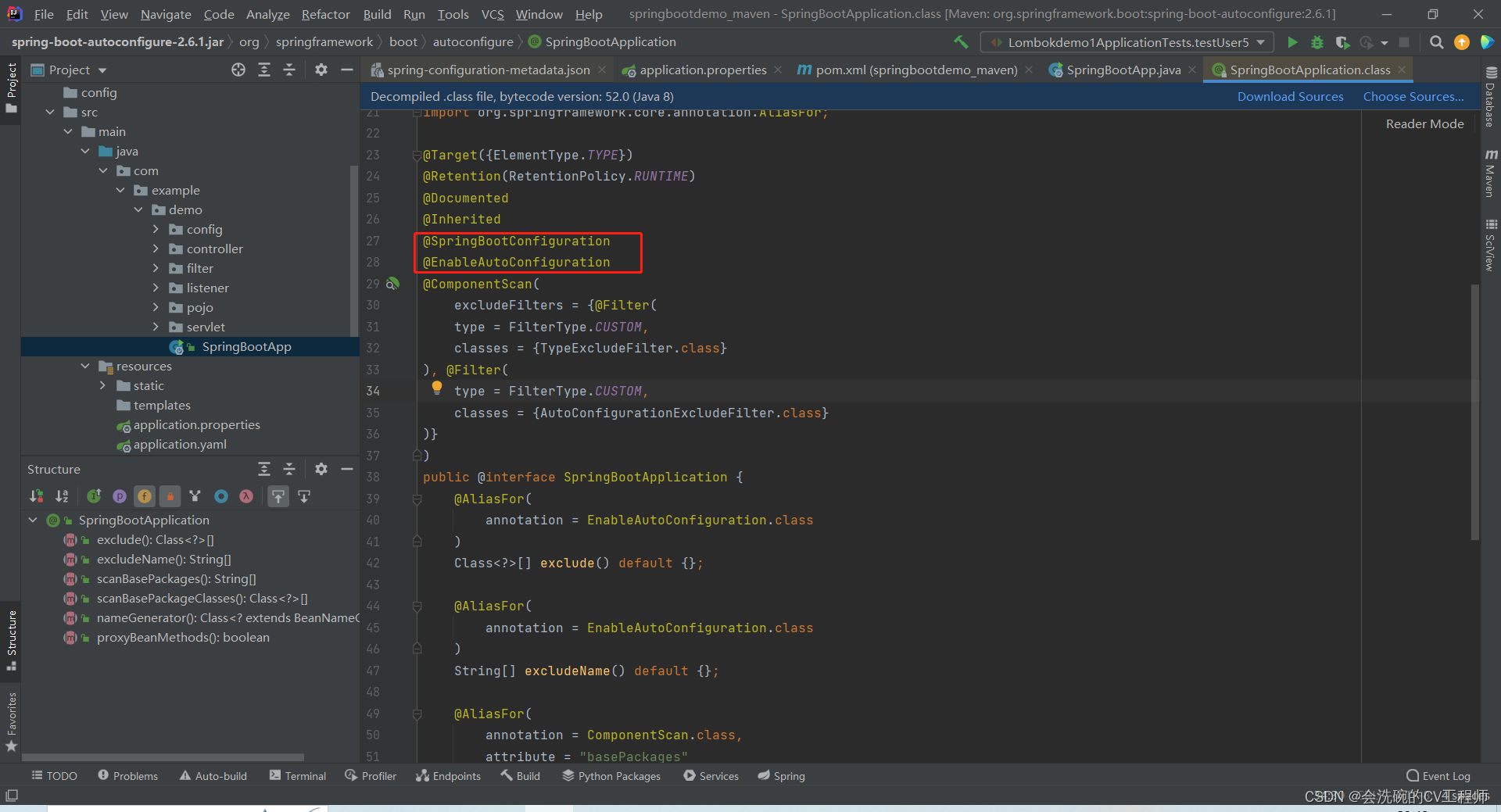Toggle Show Anonymous Classes blue circle icon
This screenshot has width=1501, height=812.
pos(221,496)
